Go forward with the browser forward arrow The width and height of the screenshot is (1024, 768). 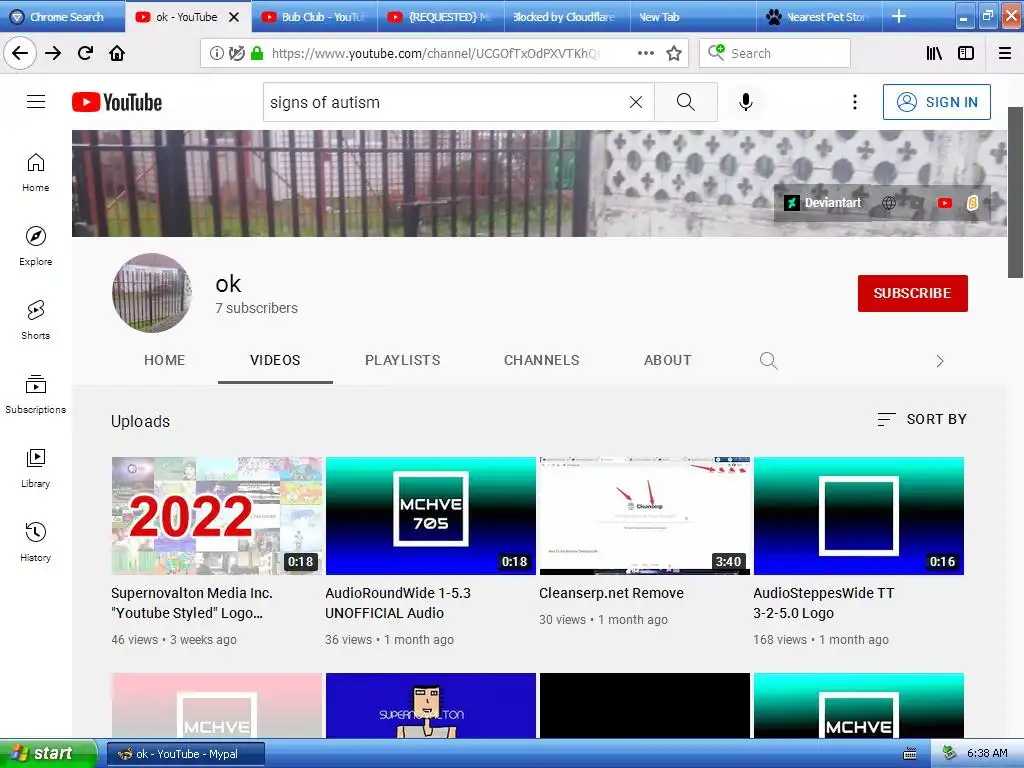53,53
